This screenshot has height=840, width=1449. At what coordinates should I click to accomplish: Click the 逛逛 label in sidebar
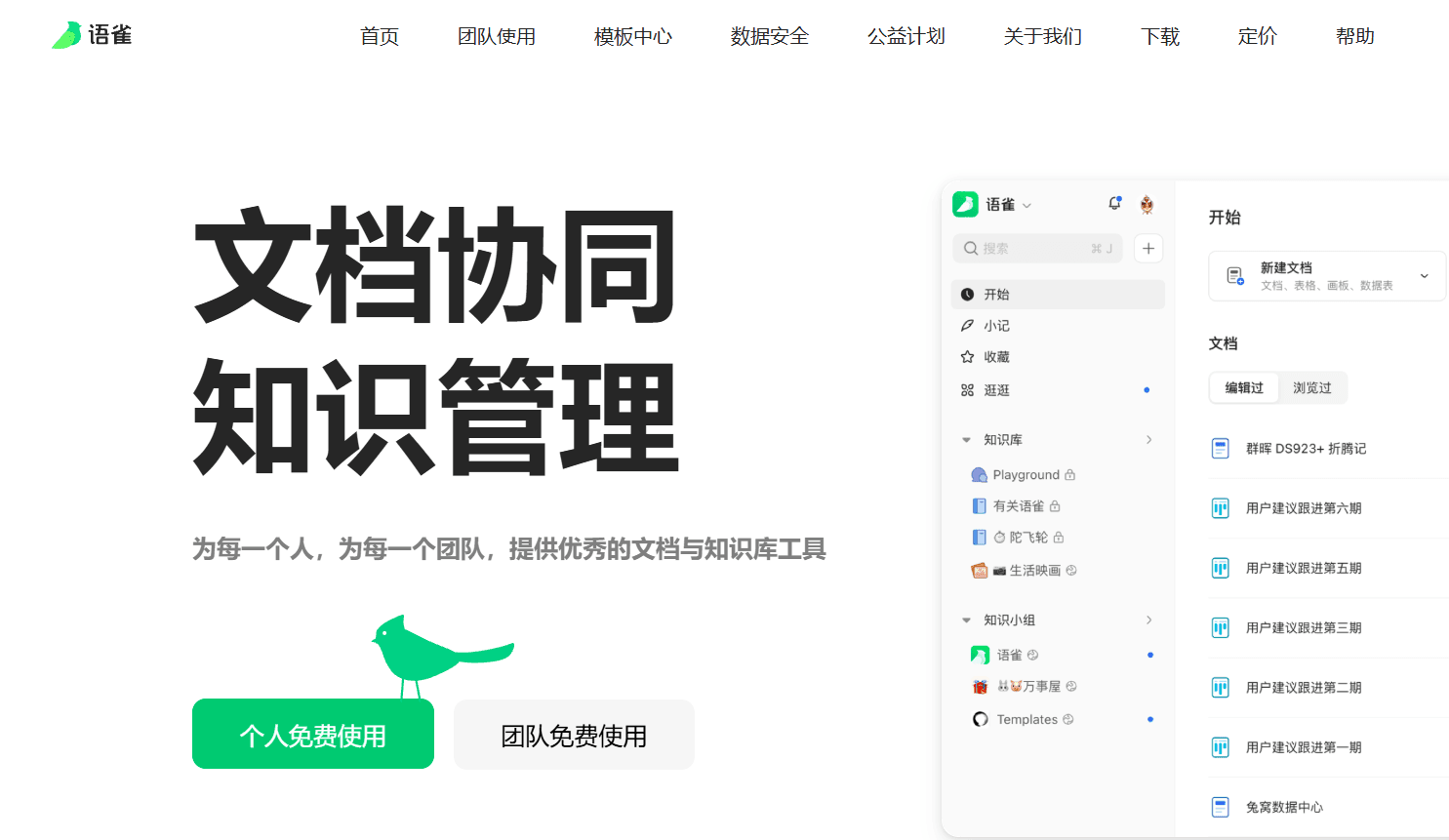[x=996, y=390]
